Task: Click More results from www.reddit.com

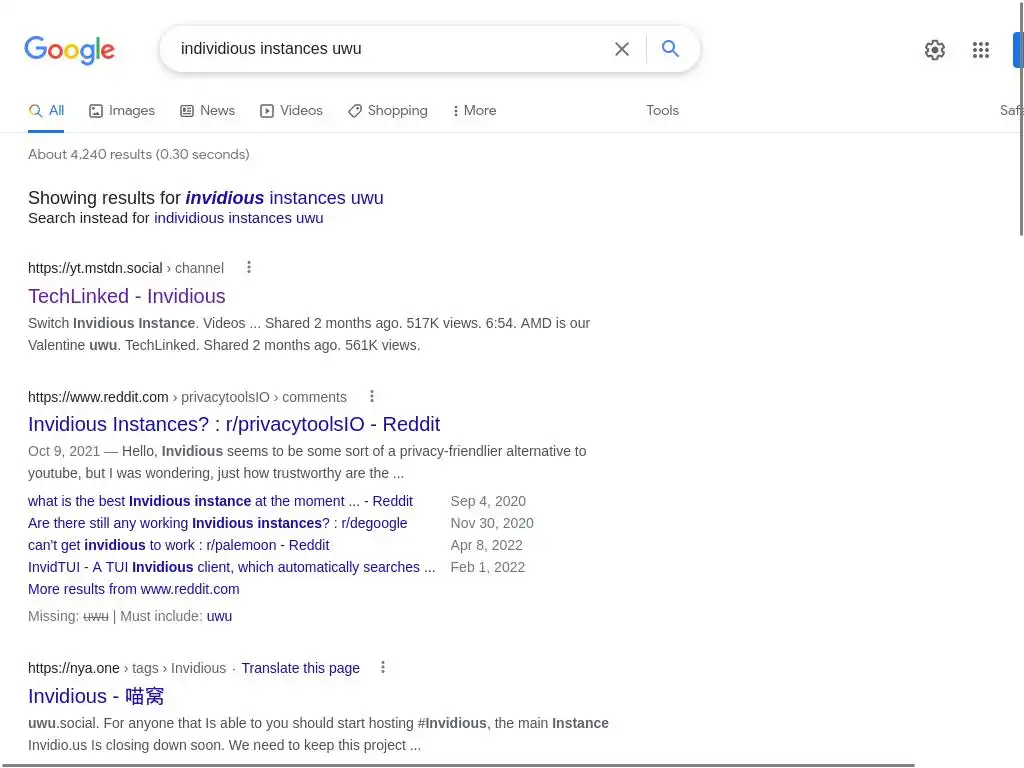Action: pyautogui.click(x=133, y=589)
